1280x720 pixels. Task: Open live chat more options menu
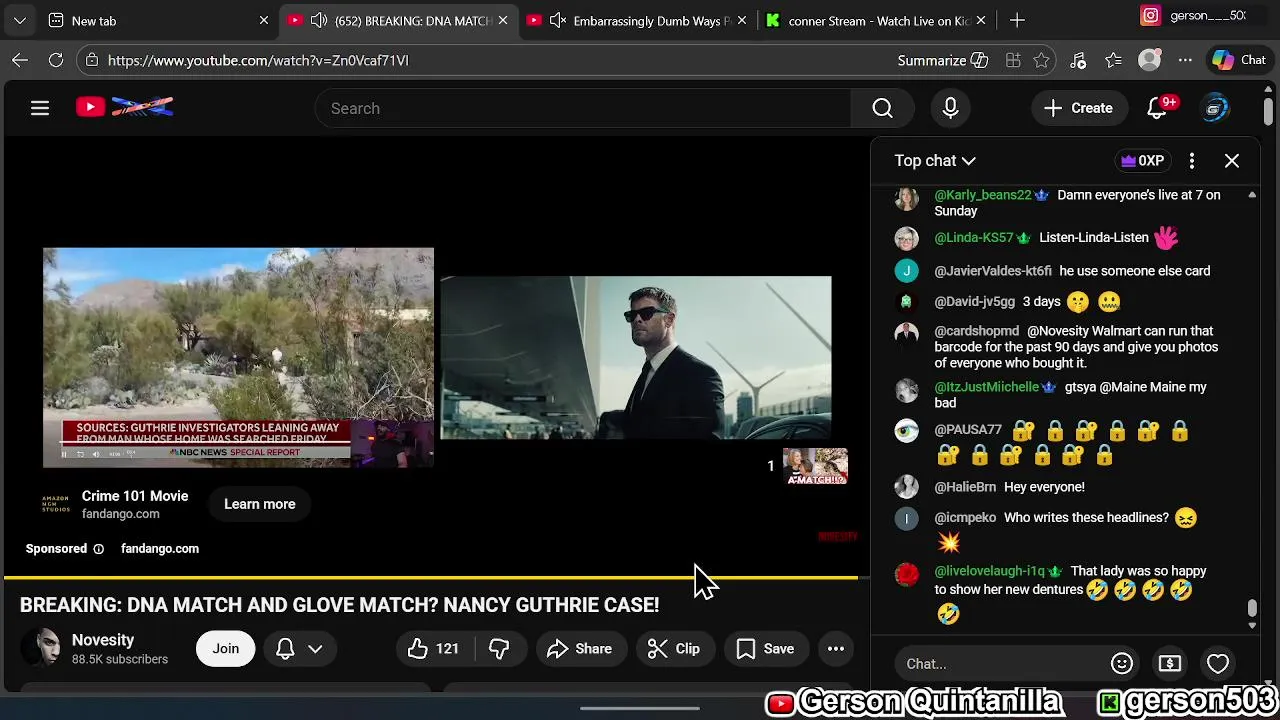click(x=1192, y=160)
